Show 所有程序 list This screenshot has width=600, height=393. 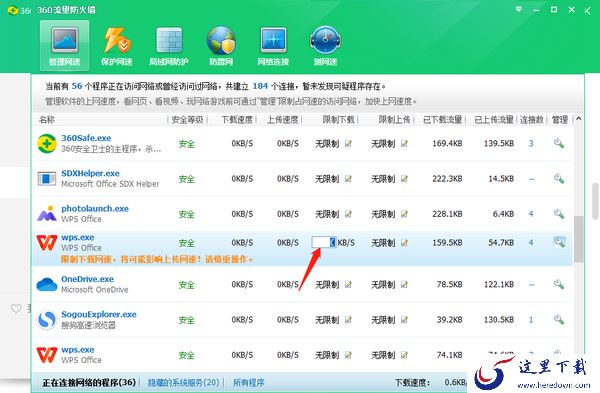click(x=248, y=382)
